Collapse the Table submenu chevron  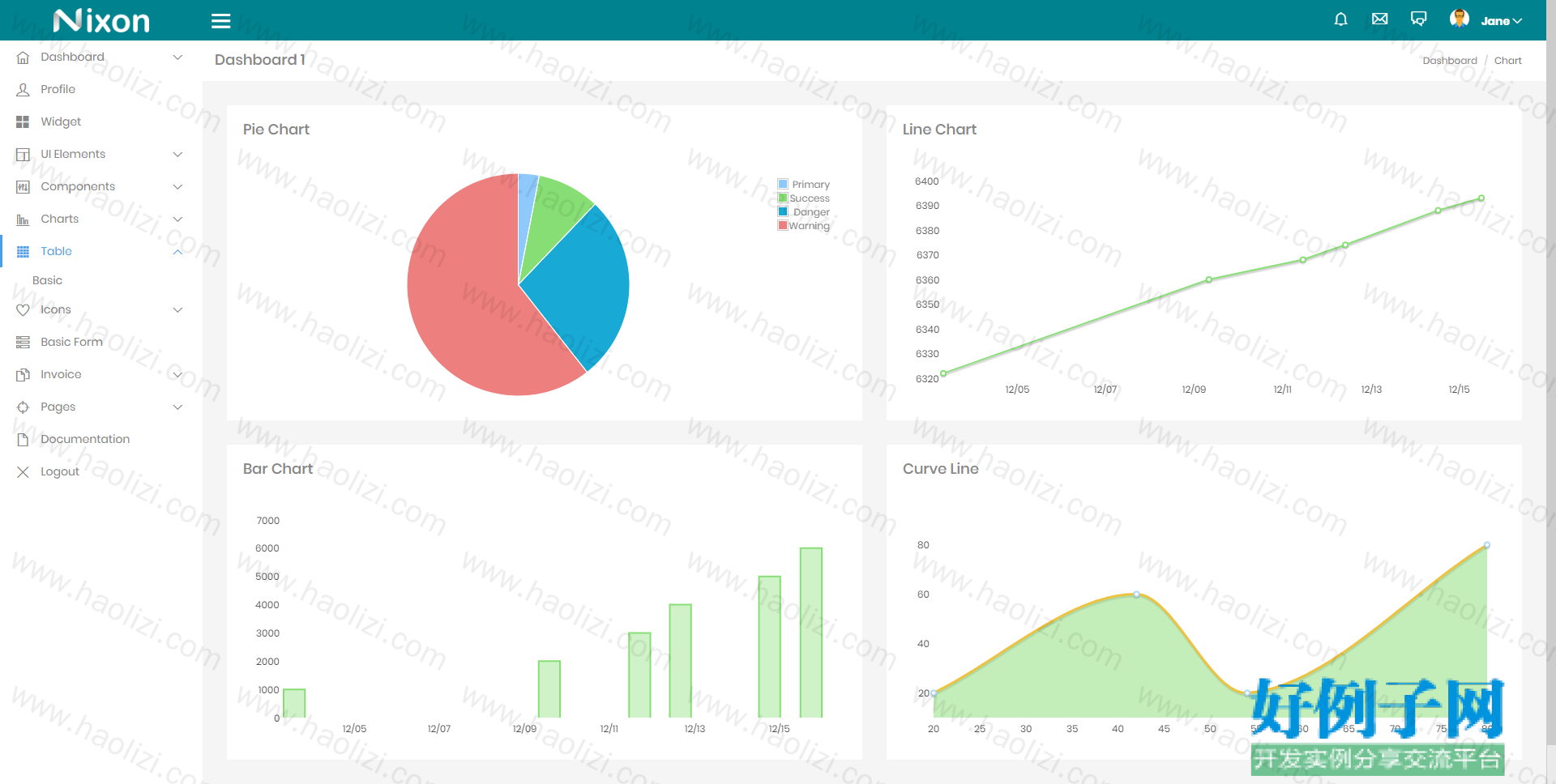[x=177, y=251]
